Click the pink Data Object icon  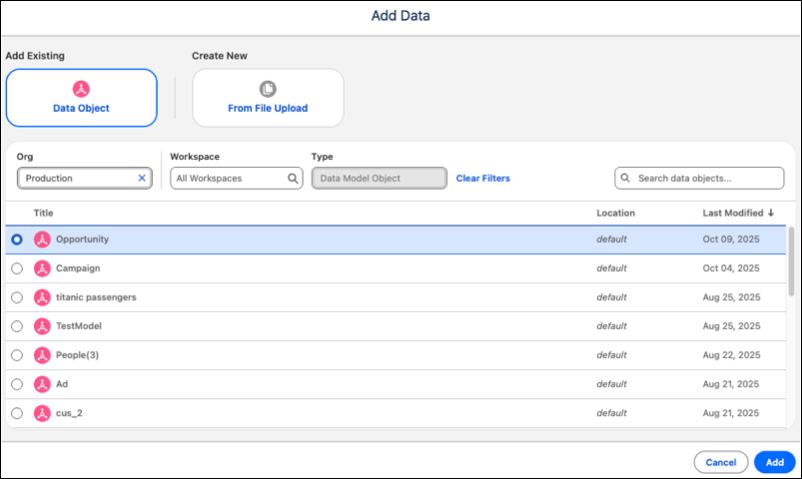click(81, 89)
